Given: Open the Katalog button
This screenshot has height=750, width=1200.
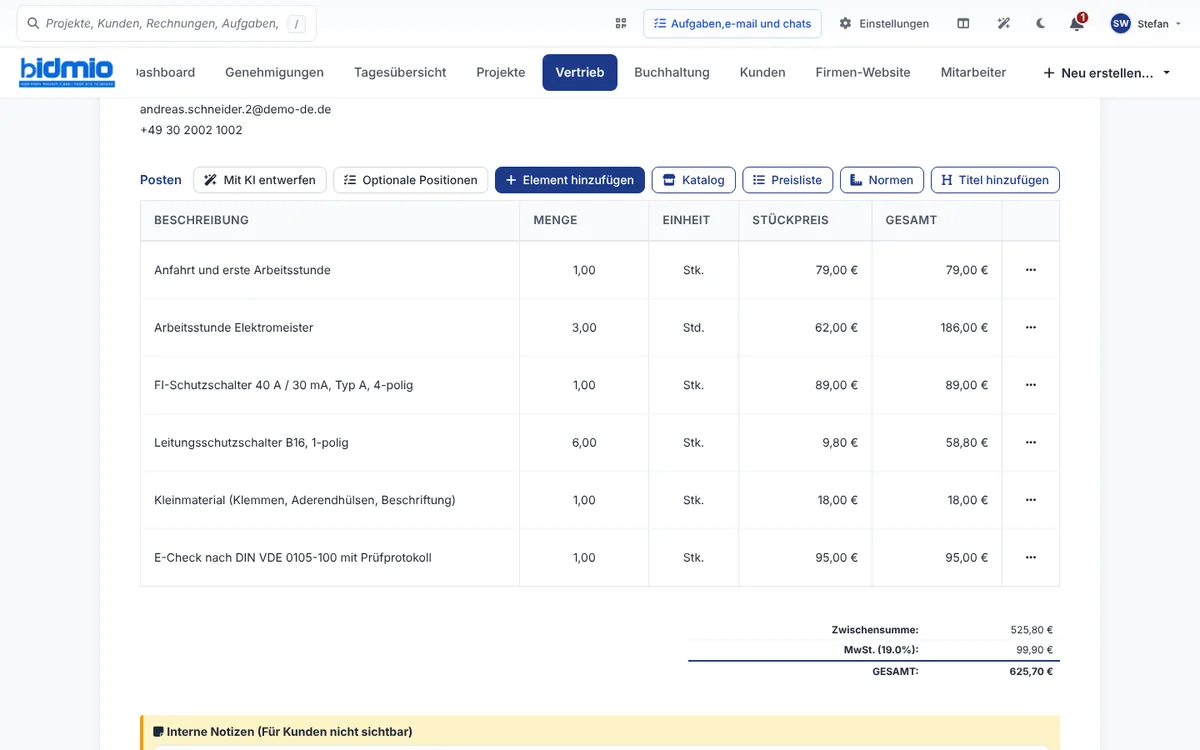Looking at the screenshot, I should [x=694, y=180].
